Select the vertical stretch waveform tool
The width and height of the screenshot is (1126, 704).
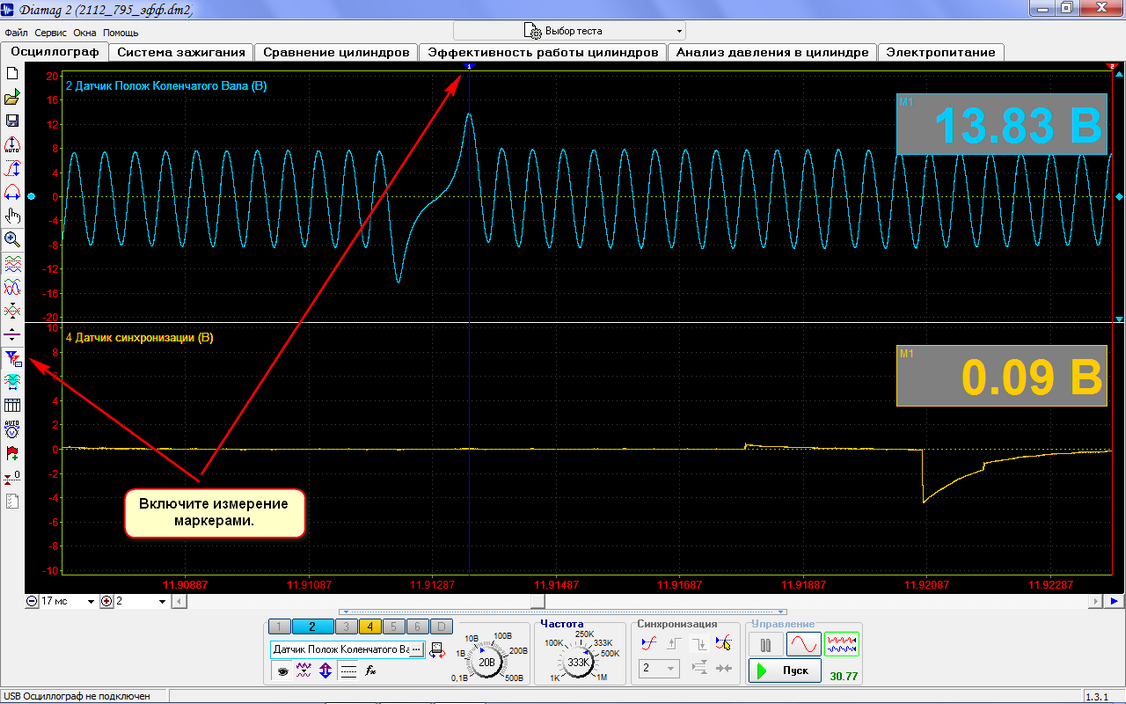coord(12,168)
